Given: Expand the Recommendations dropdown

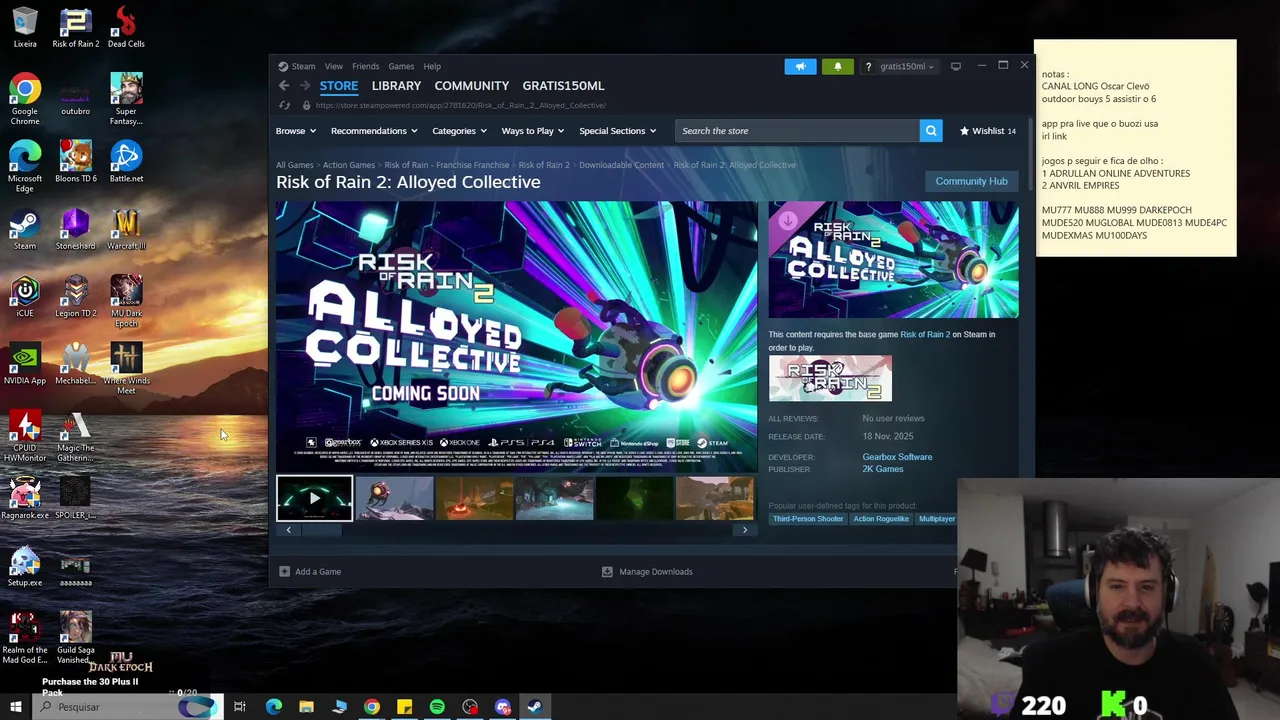Looking at the screenshot, I should (375, 131).
